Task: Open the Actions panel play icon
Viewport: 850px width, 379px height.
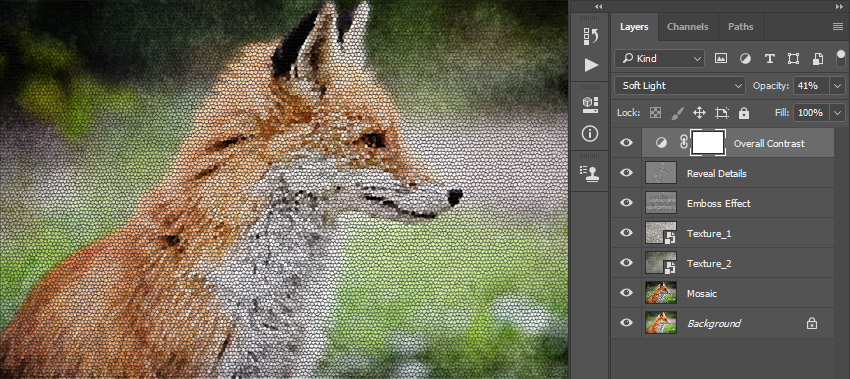Action: pos(591,65)
